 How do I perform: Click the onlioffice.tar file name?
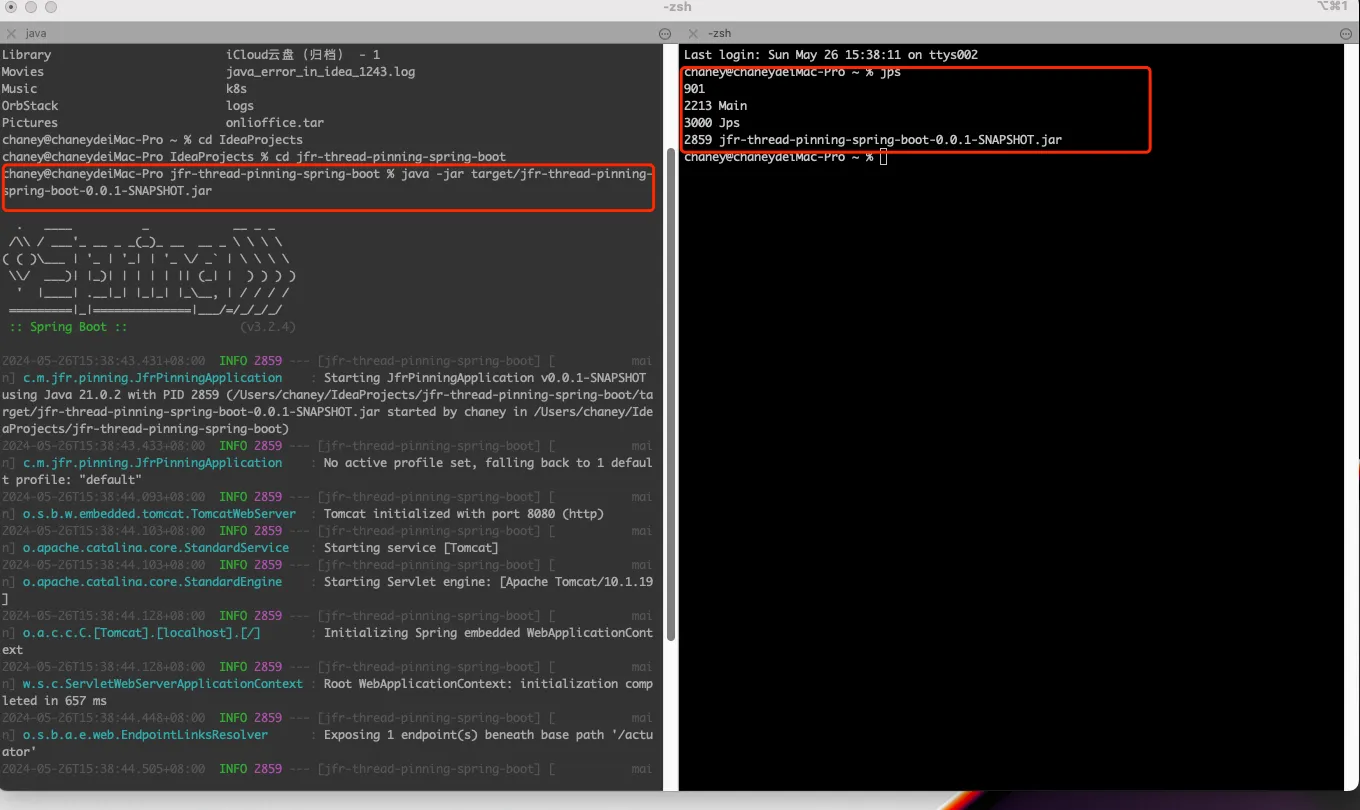coord(275,123)
